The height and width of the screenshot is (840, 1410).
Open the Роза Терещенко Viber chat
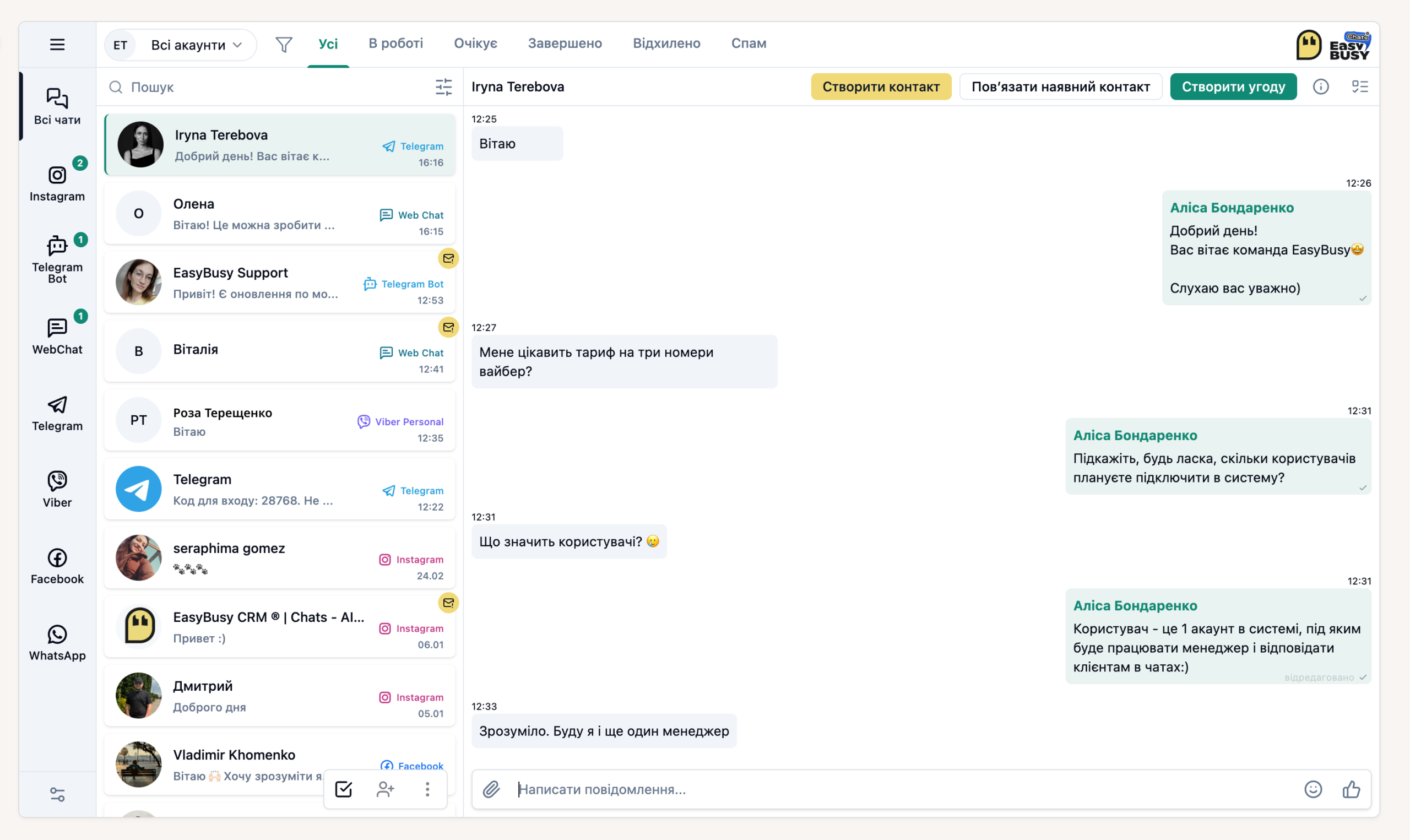click(x=279, y=420)
